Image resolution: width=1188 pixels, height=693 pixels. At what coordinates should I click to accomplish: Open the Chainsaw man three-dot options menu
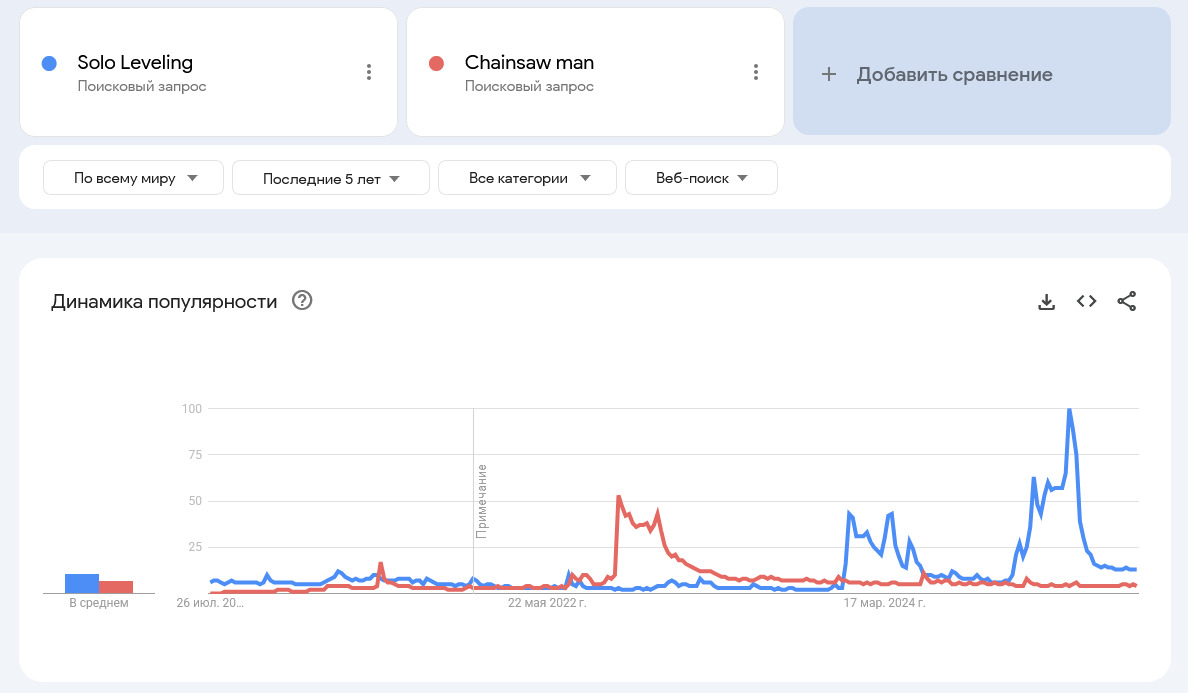[756, 72]
